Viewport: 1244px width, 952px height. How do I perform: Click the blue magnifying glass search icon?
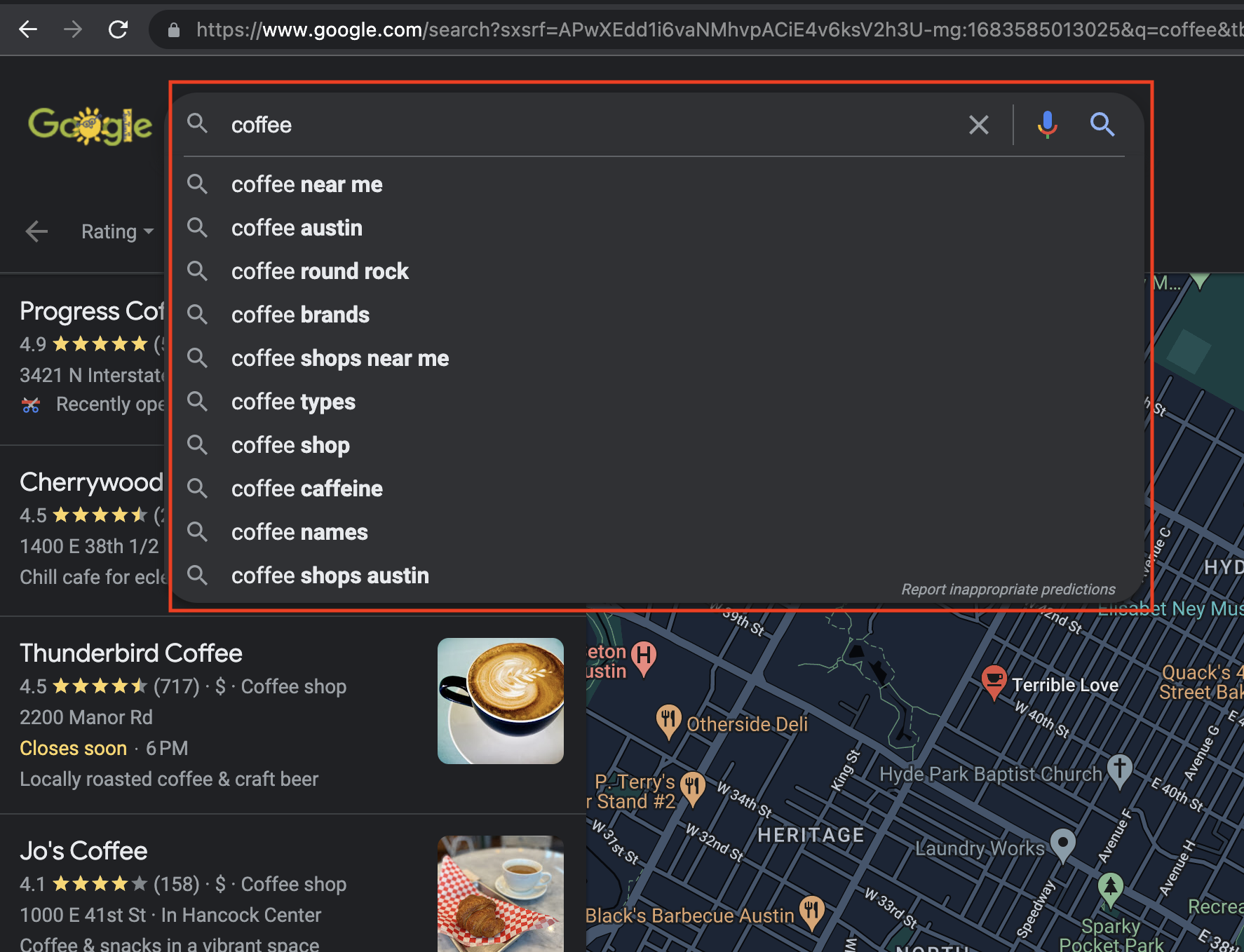pos(1102,125)
